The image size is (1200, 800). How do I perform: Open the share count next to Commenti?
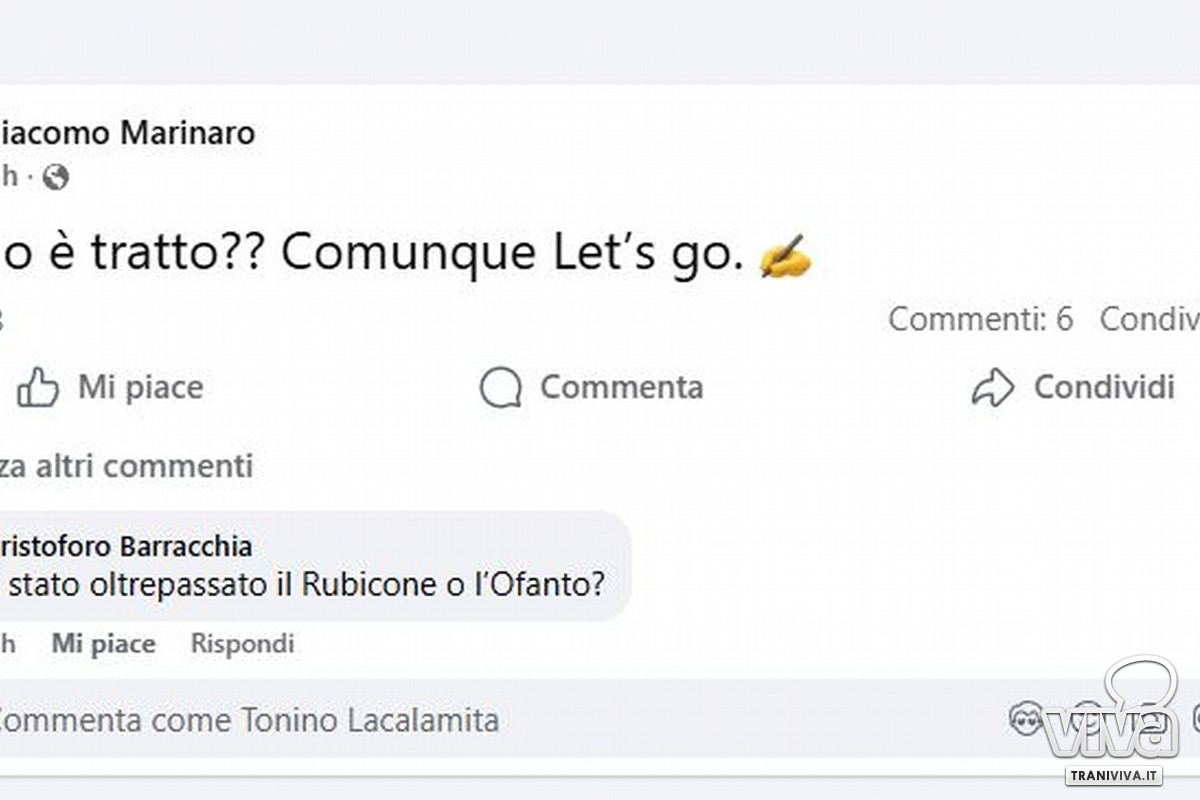tap(1150, 320)
